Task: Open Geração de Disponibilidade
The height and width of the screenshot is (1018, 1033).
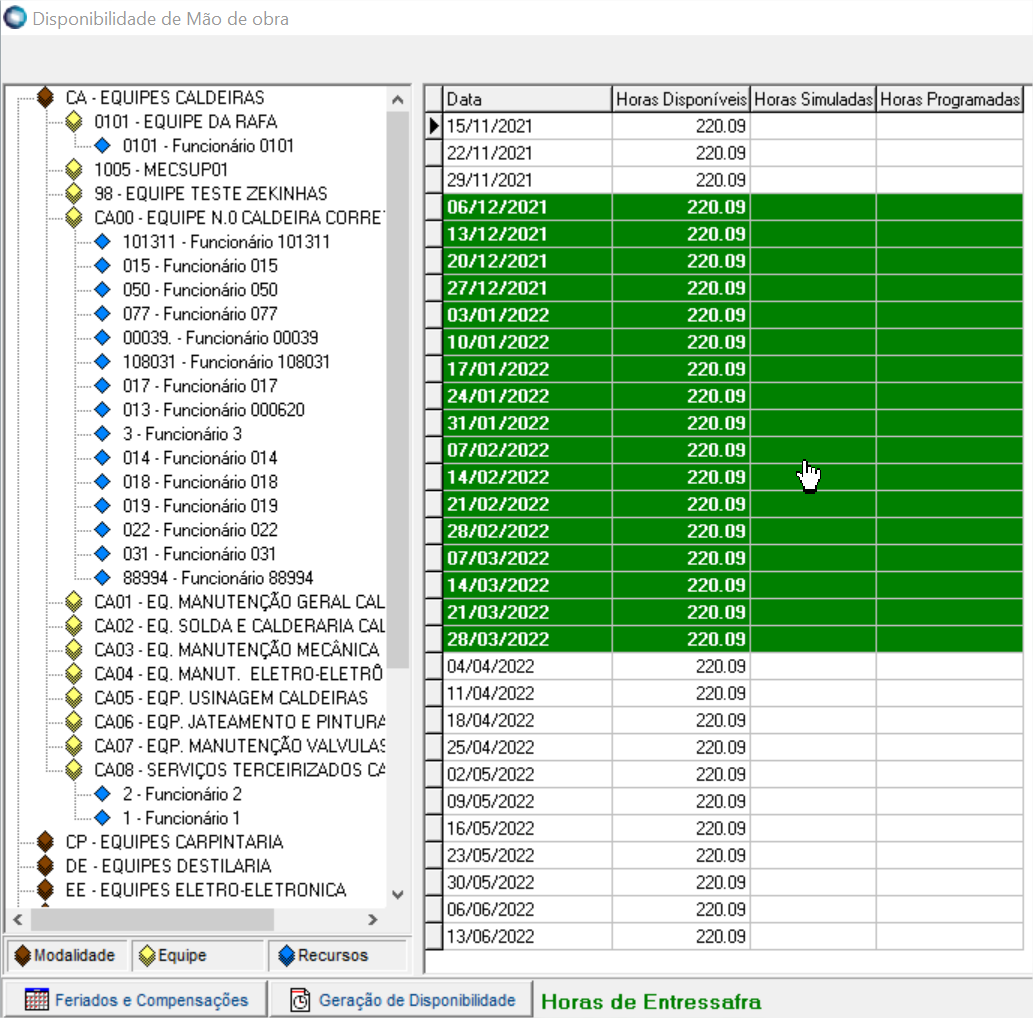Action: coord(402,1000)
